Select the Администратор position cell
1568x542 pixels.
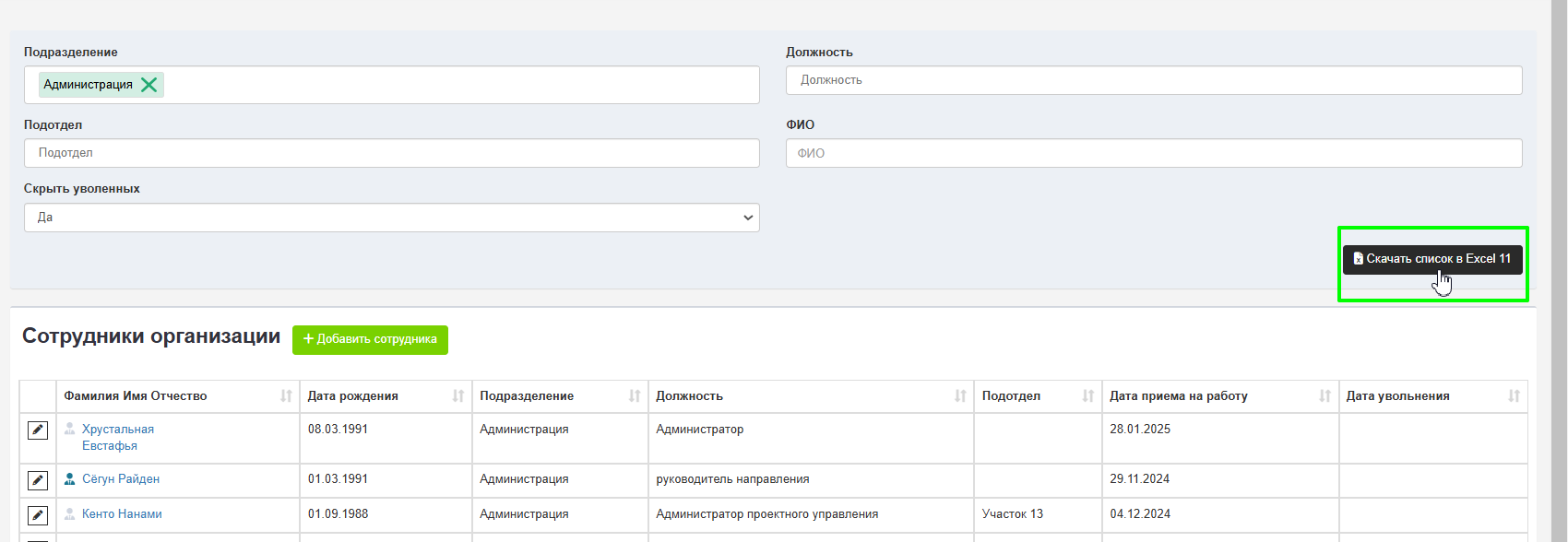pos(811,439)
